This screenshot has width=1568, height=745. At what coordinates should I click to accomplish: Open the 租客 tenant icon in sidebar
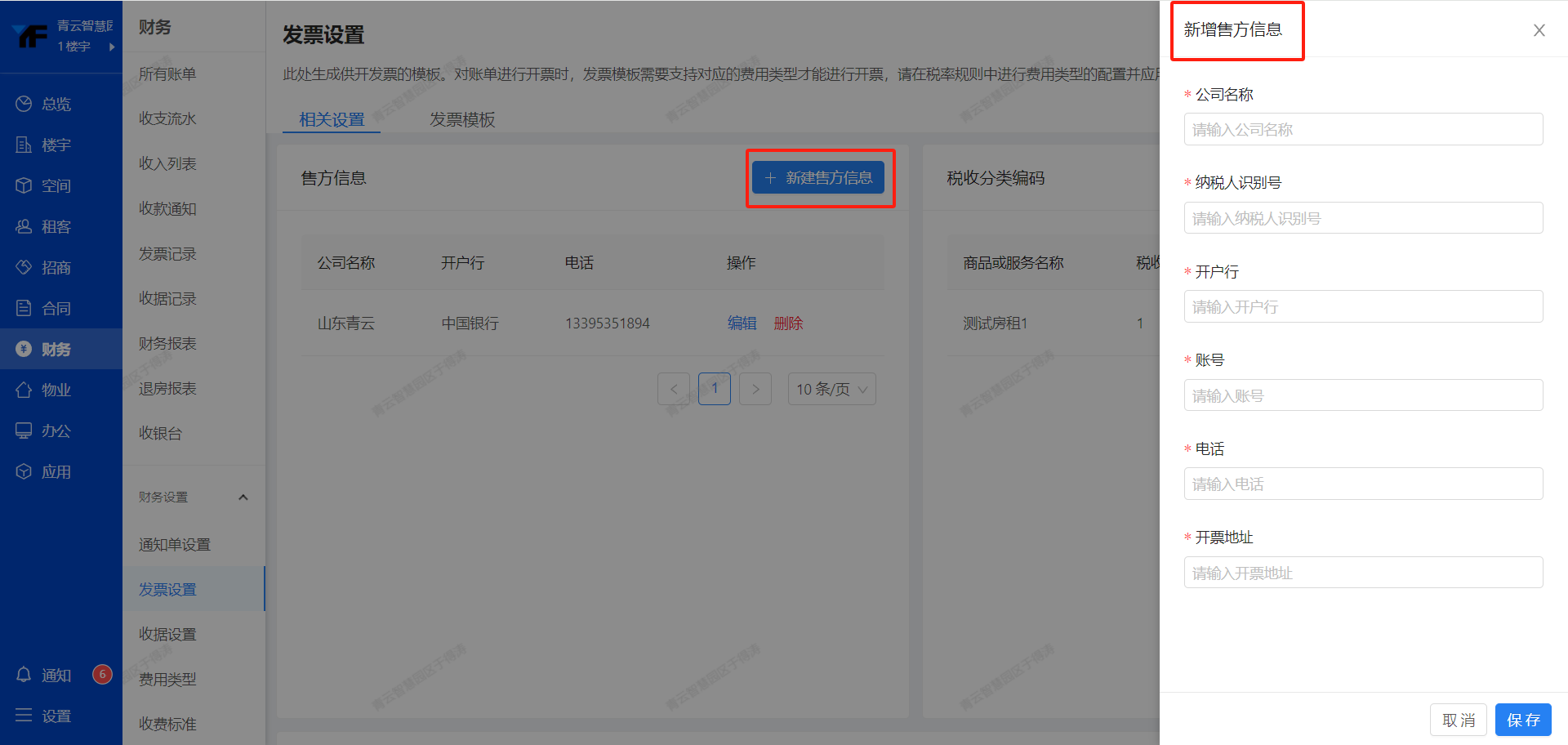(24, 226)
